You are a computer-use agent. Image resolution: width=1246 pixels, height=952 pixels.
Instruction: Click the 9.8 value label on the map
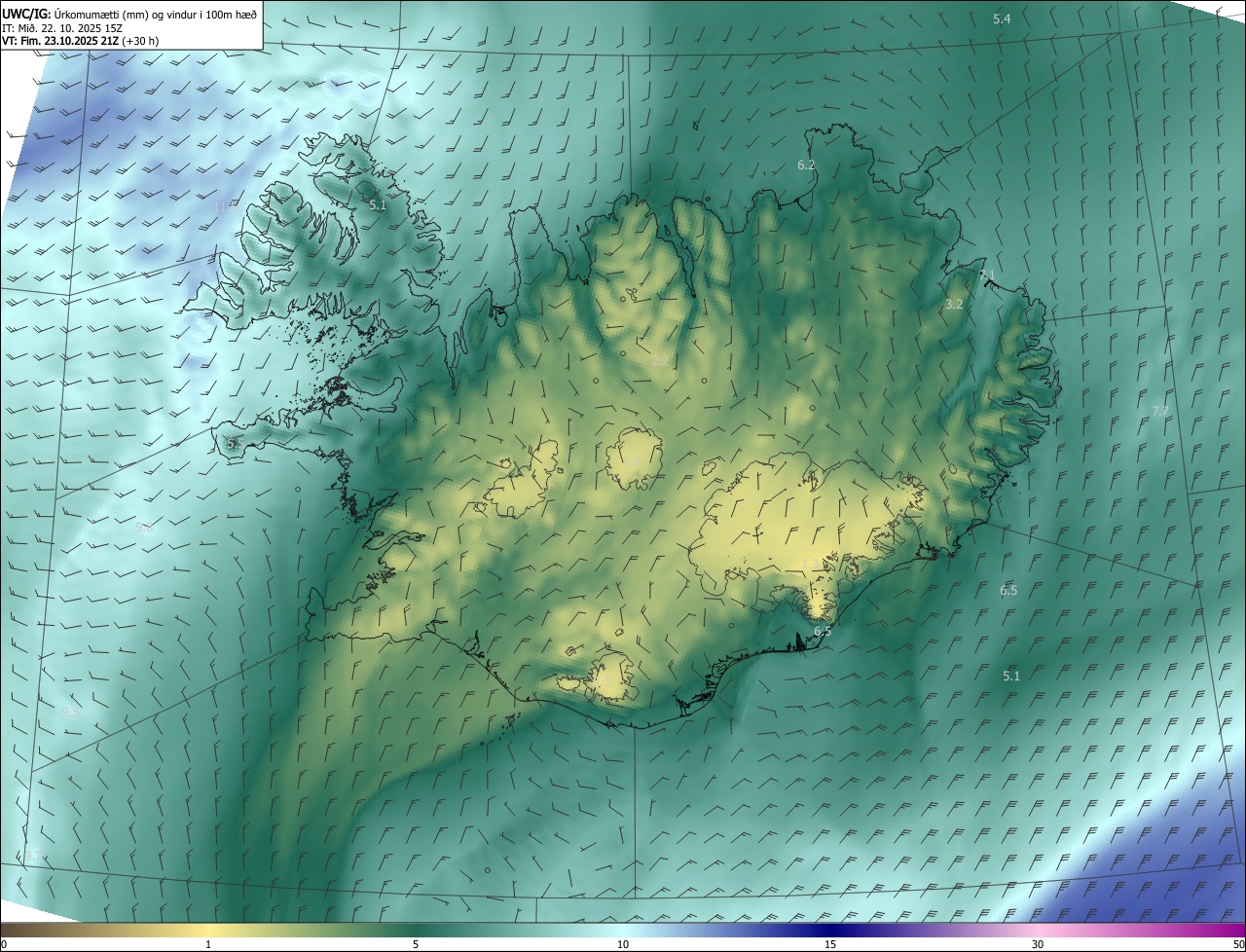click(x=144, y=528)
